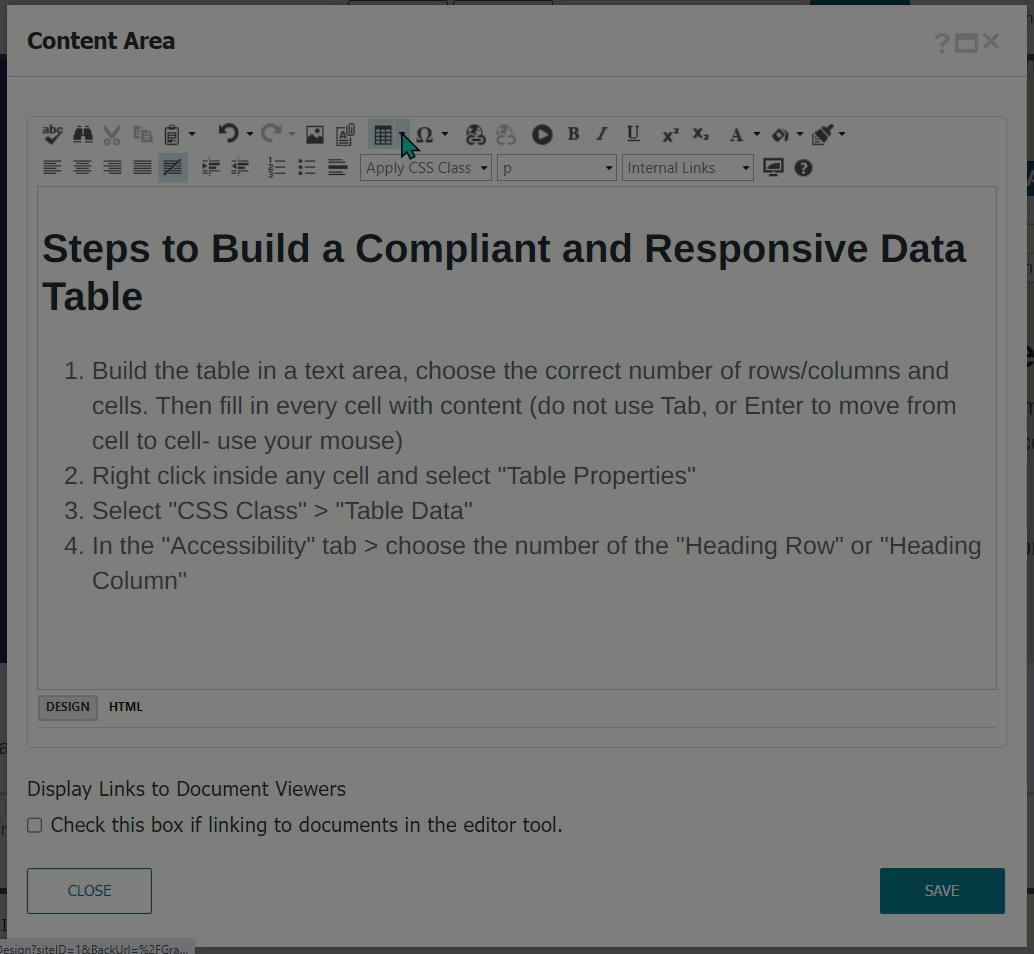Remove a hyperlink using the unlink icon
Viewport: 1034px width, 954px height.
pyautogui.click(x=504, y=133)
